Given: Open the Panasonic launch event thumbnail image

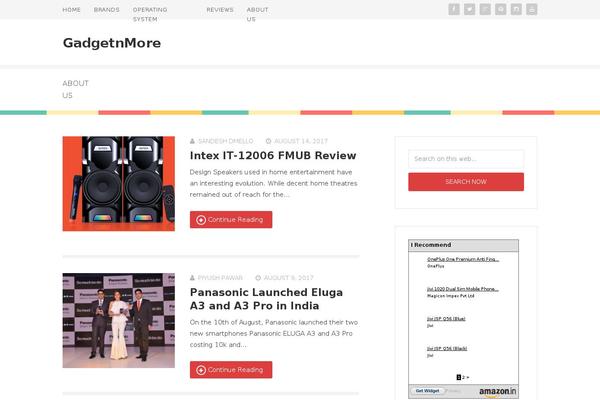Looking at the screenshot, I should pos(119,320).
